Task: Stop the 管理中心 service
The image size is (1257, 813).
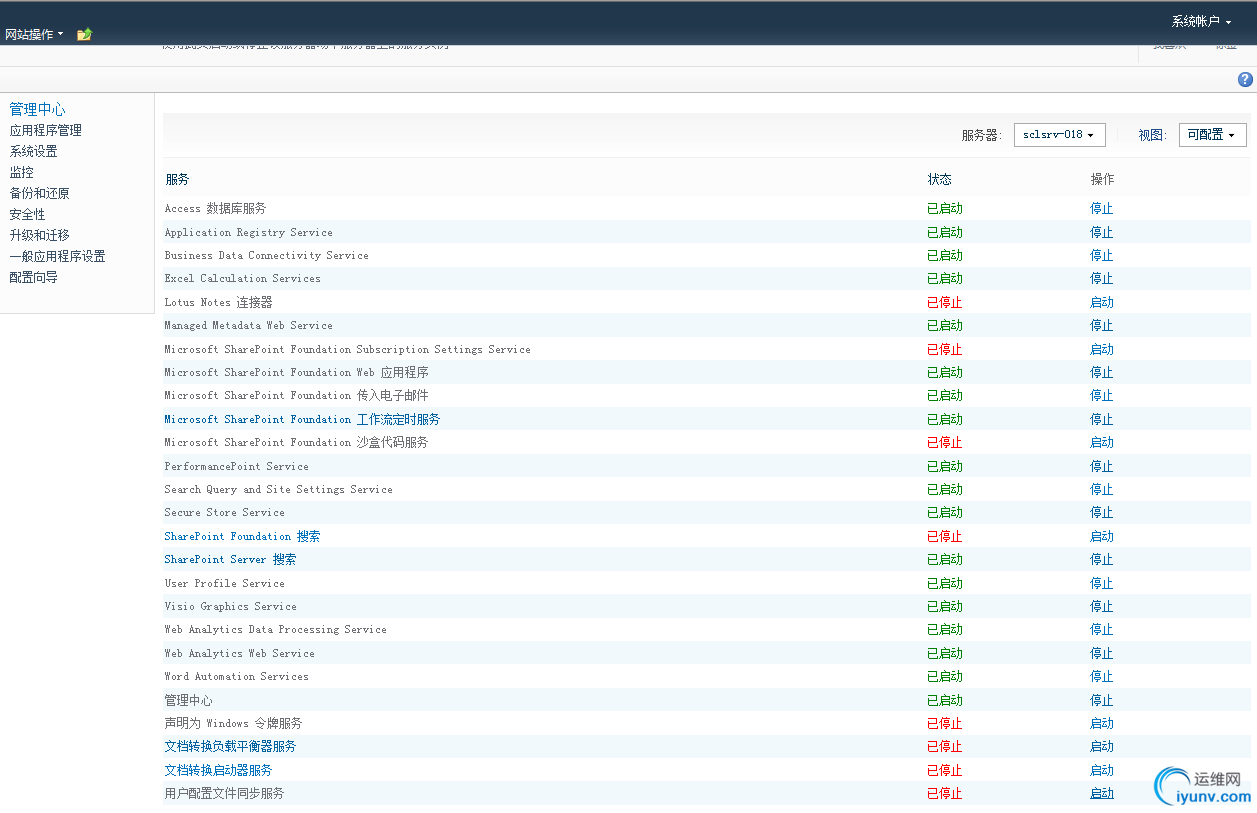Action: point(1101,700)
